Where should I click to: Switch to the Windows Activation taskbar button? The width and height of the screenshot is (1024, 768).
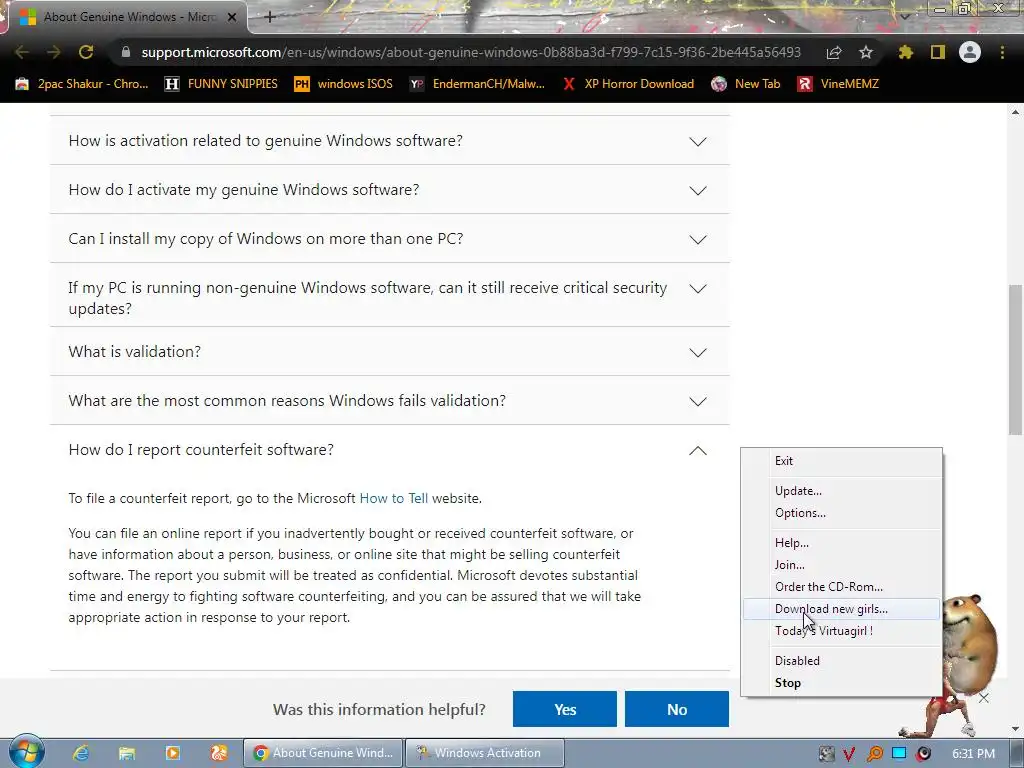pyautogui.click(x=484, y=753)
